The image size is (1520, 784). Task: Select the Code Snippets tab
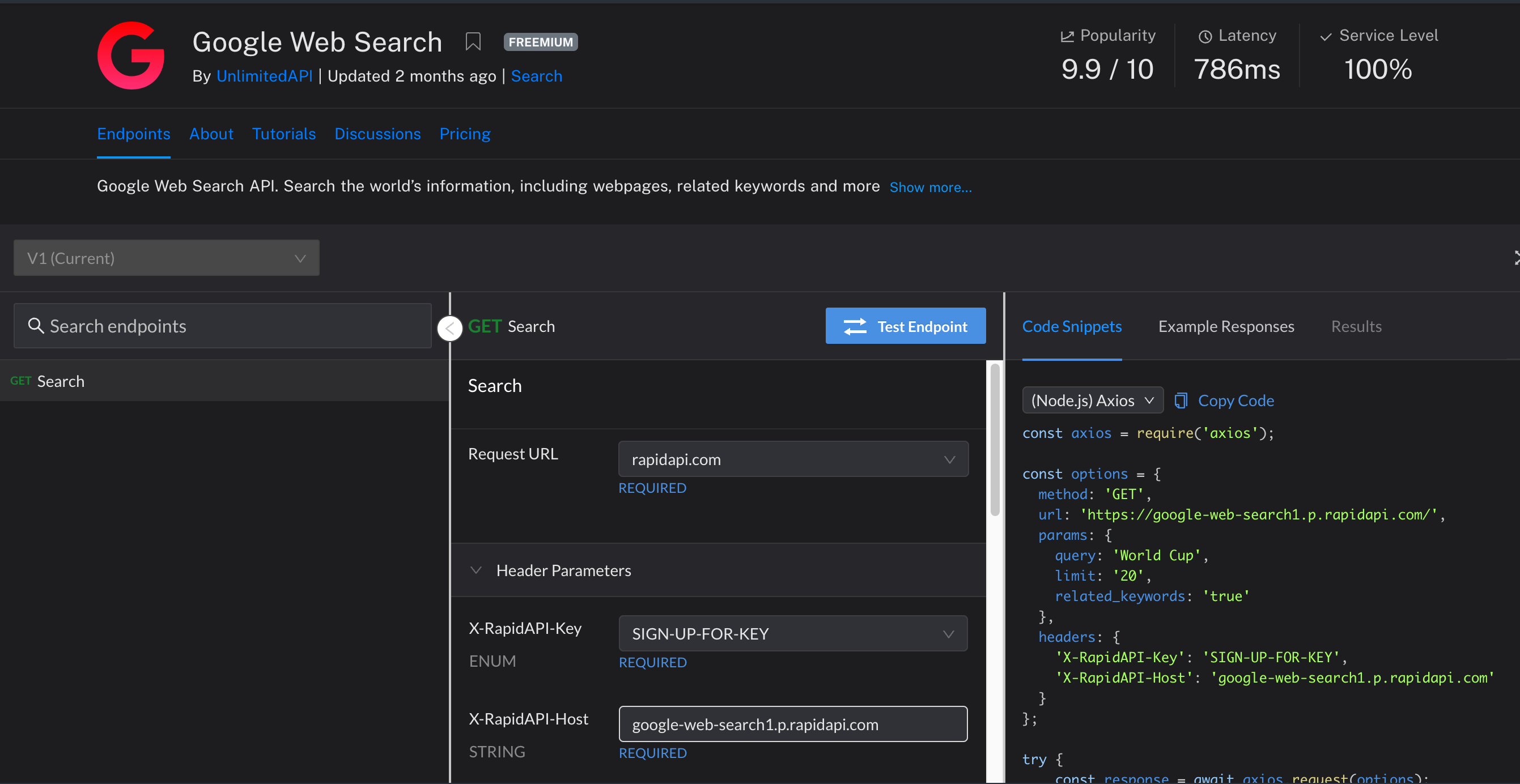coord(1072,326)
